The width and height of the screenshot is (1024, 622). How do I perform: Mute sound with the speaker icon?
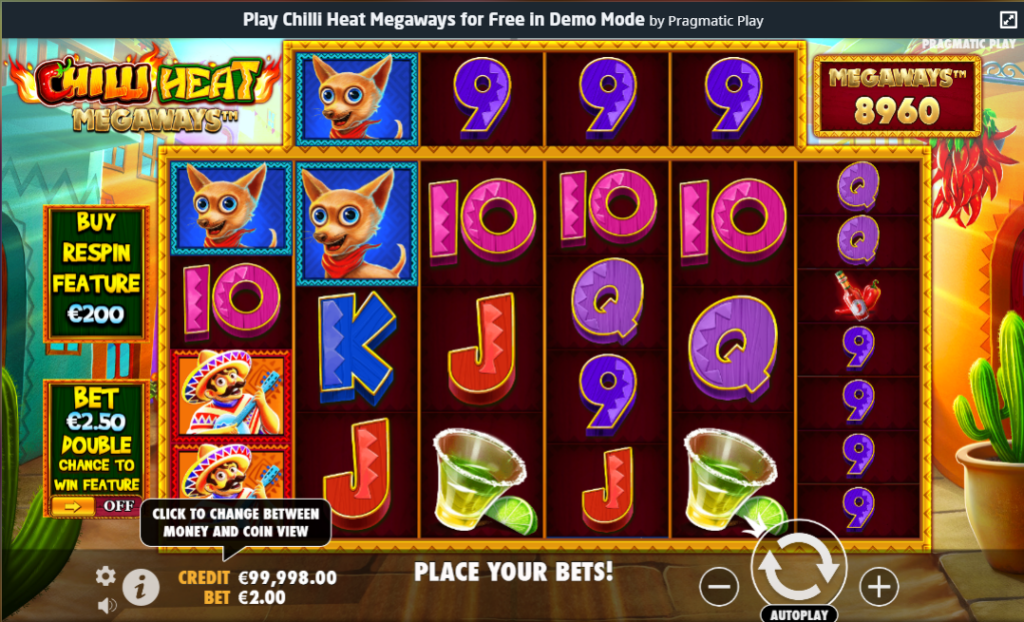106,606
